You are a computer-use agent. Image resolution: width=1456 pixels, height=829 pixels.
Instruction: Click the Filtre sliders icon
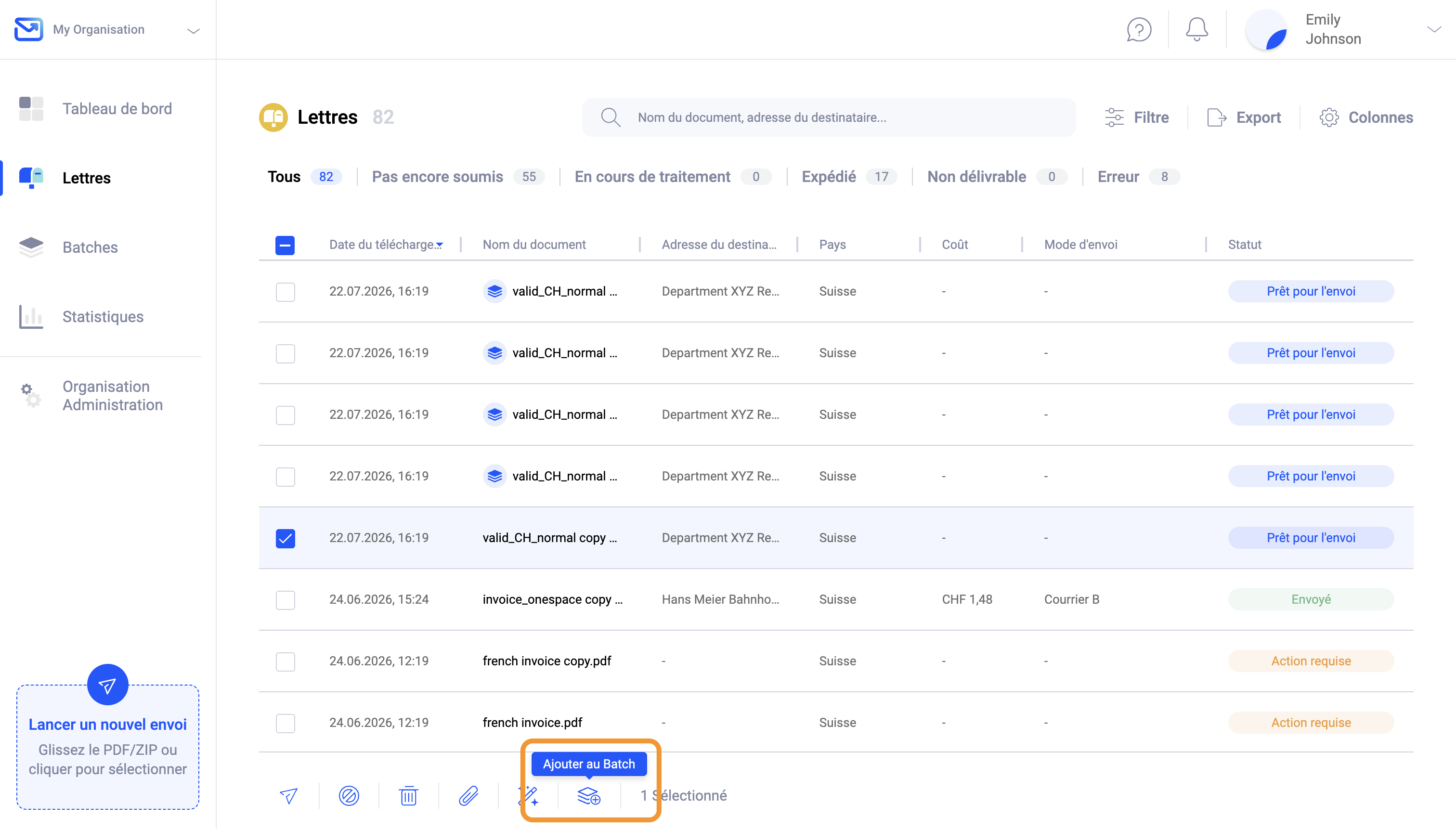[1114, 117]
